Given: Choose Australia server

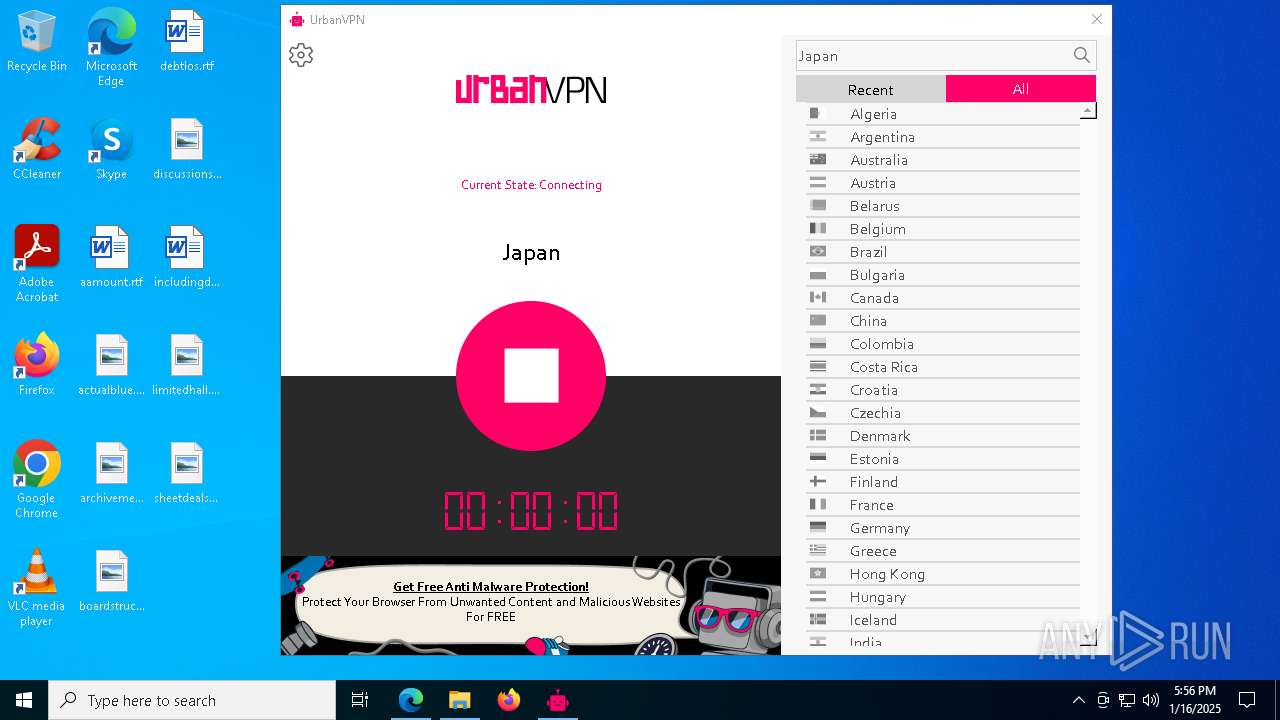Looking at the screenshot, I should click(x=943, y=160).
